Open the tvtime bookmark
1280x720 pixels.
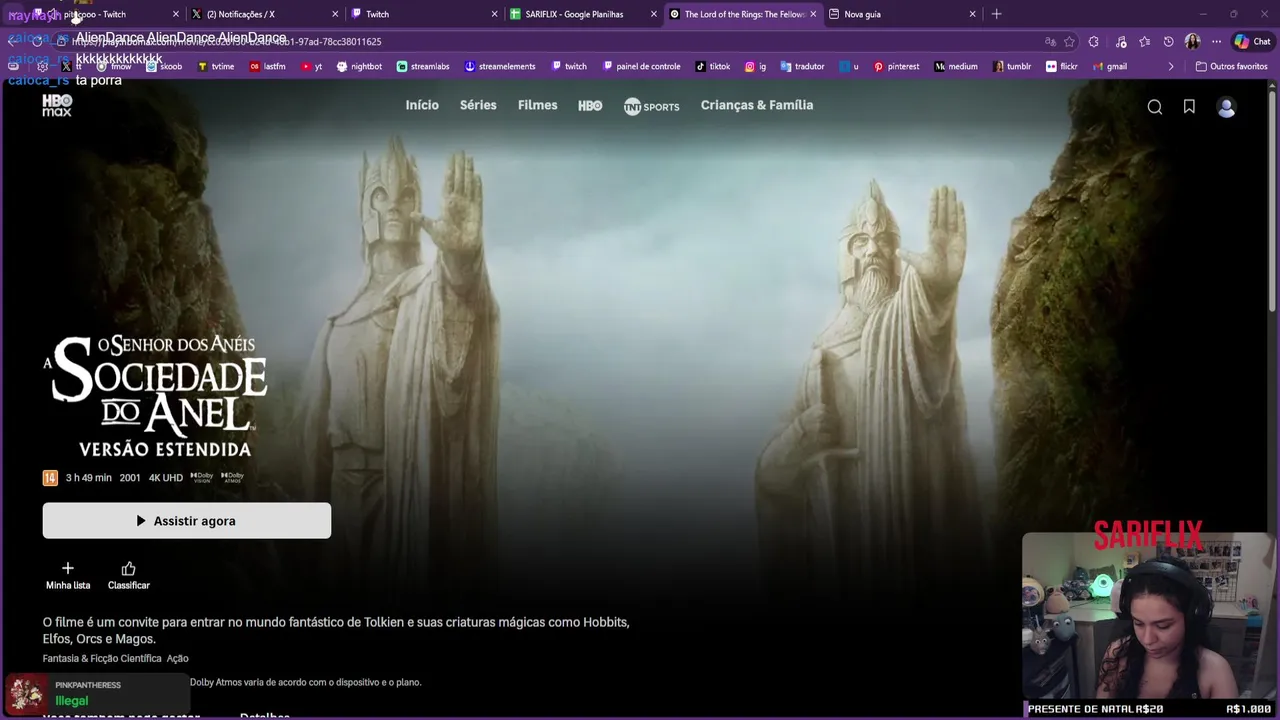tap(216, 66)
